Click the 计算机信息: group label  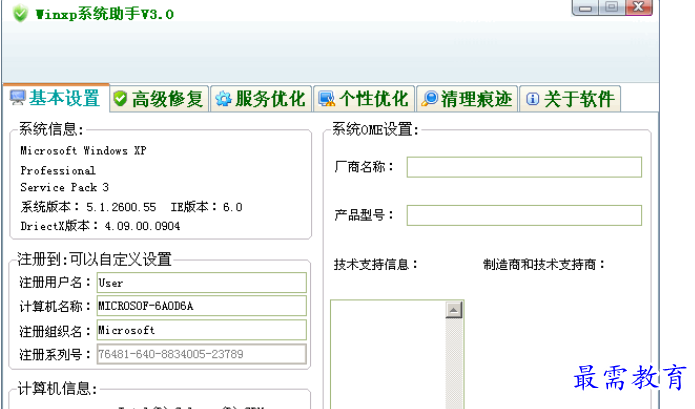(58, 389)
